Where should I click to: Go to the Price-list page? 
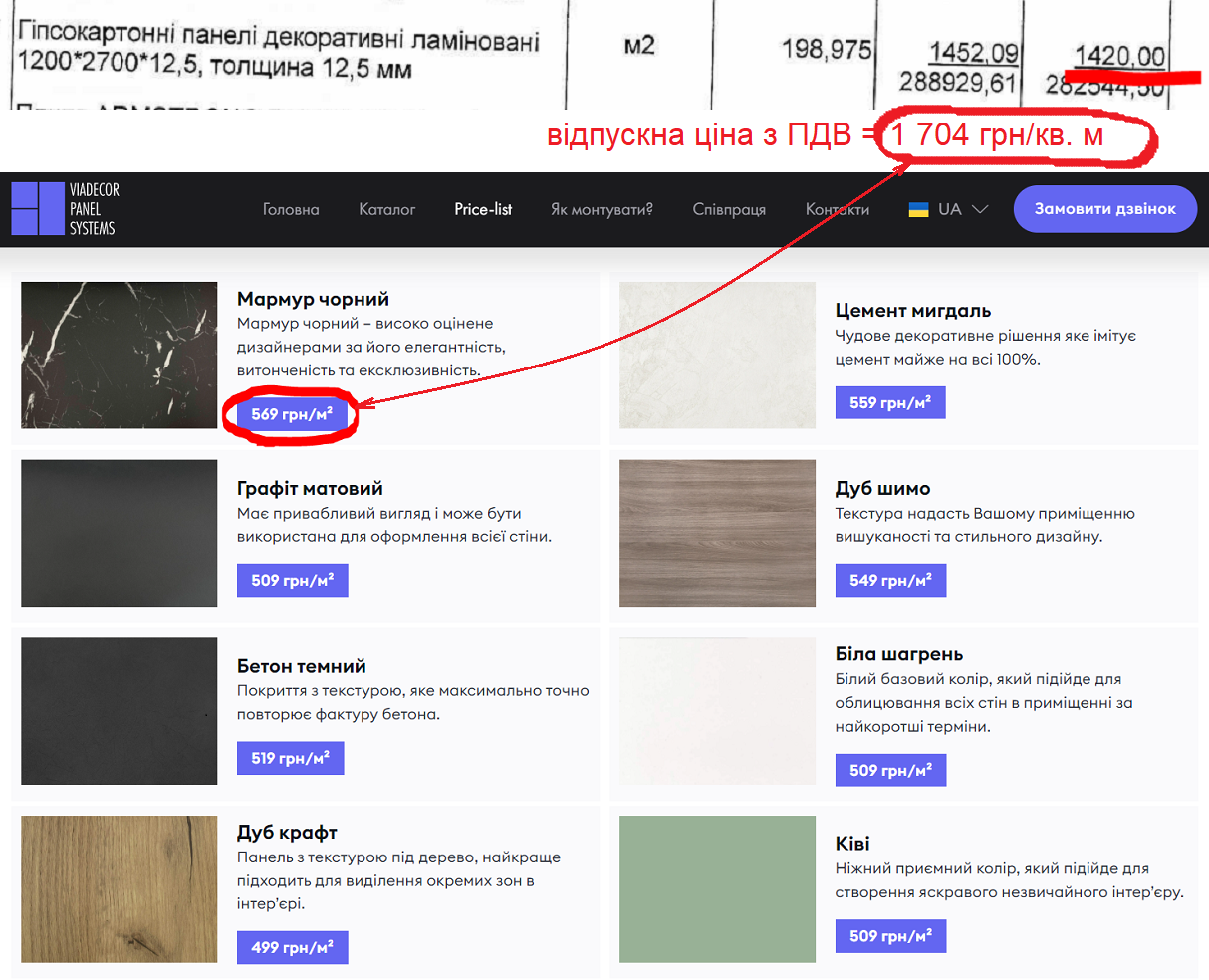point(483,209)
